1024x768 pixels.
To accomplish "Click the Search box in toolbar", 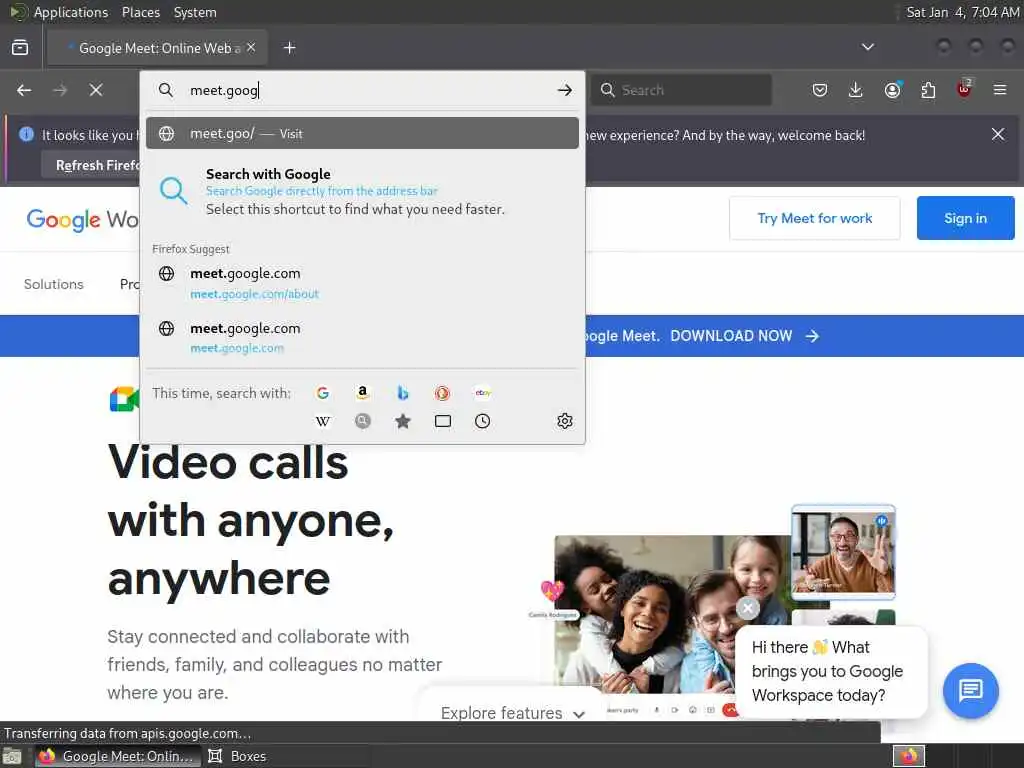I will (681, 90).
